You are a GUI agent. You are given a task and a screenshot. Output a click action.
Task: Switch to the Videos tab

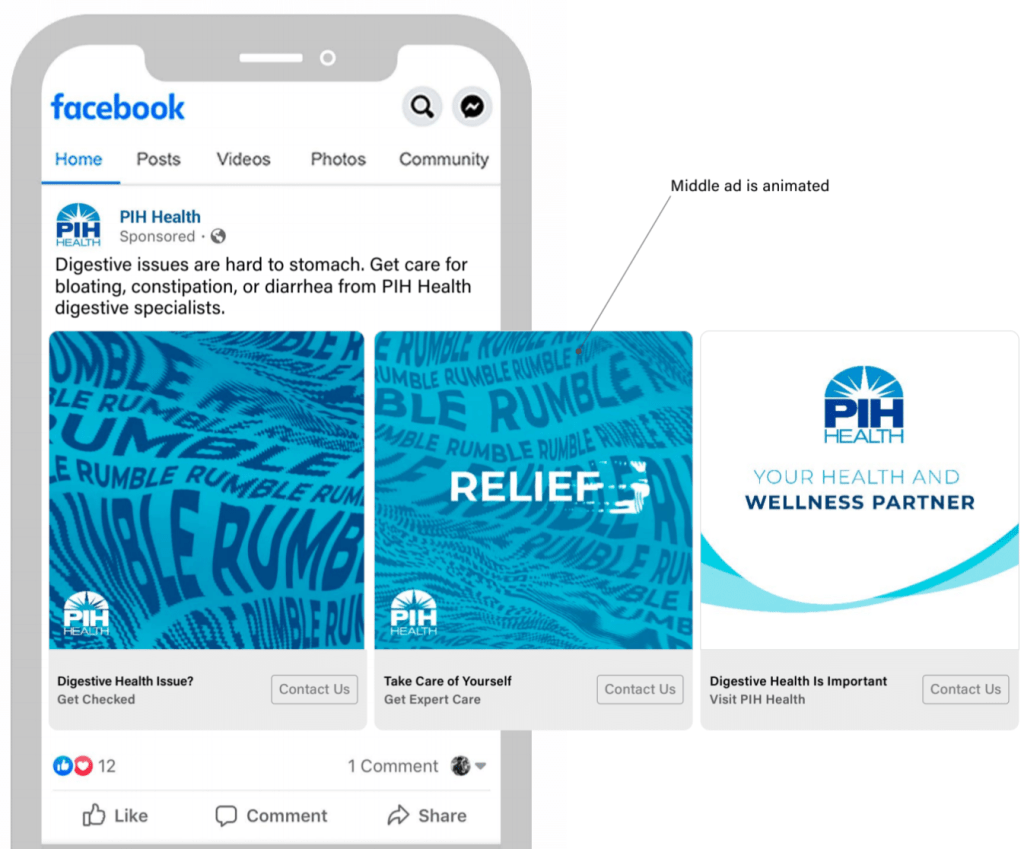[243, 159]
